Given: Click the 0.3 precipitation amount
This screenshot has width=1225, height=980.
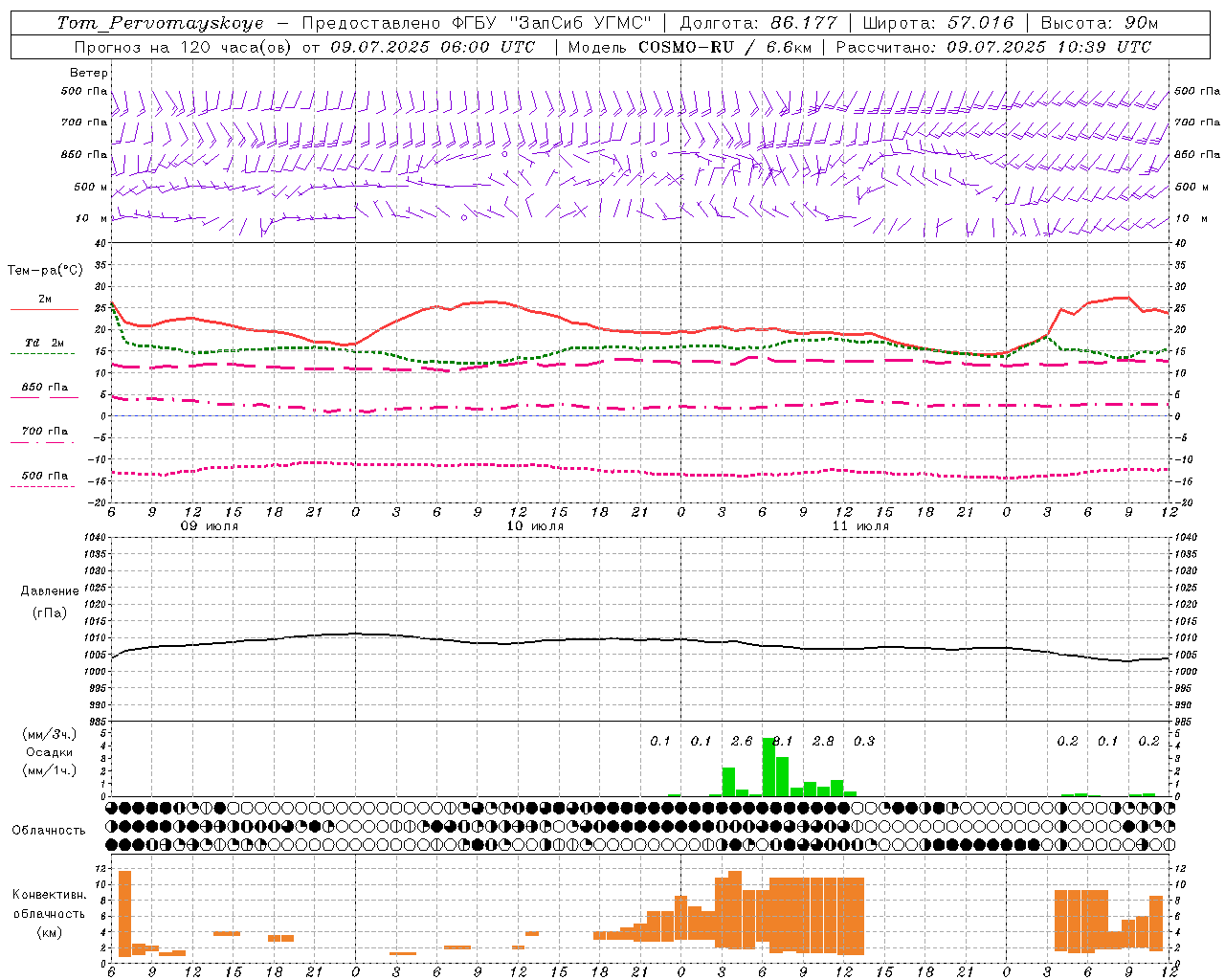Looking at the screenshot, I should (863, 742).
